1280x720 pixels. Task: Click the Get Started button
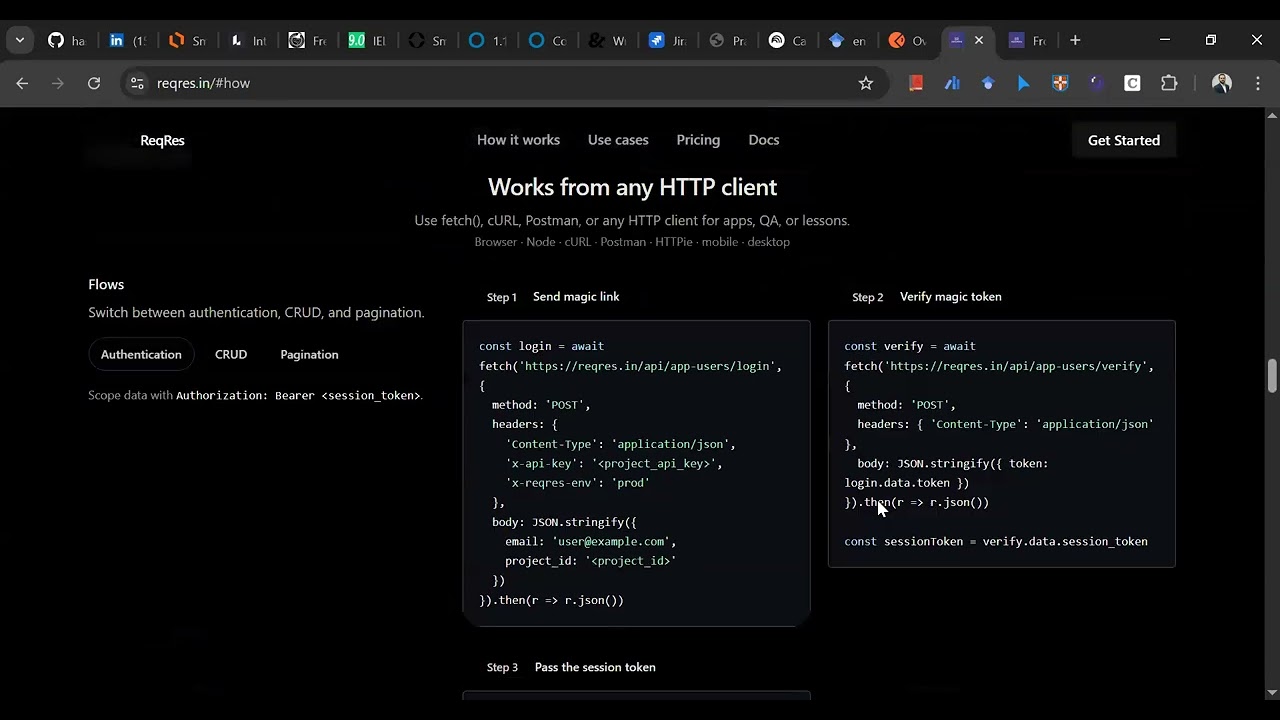tap(1124, 140)
